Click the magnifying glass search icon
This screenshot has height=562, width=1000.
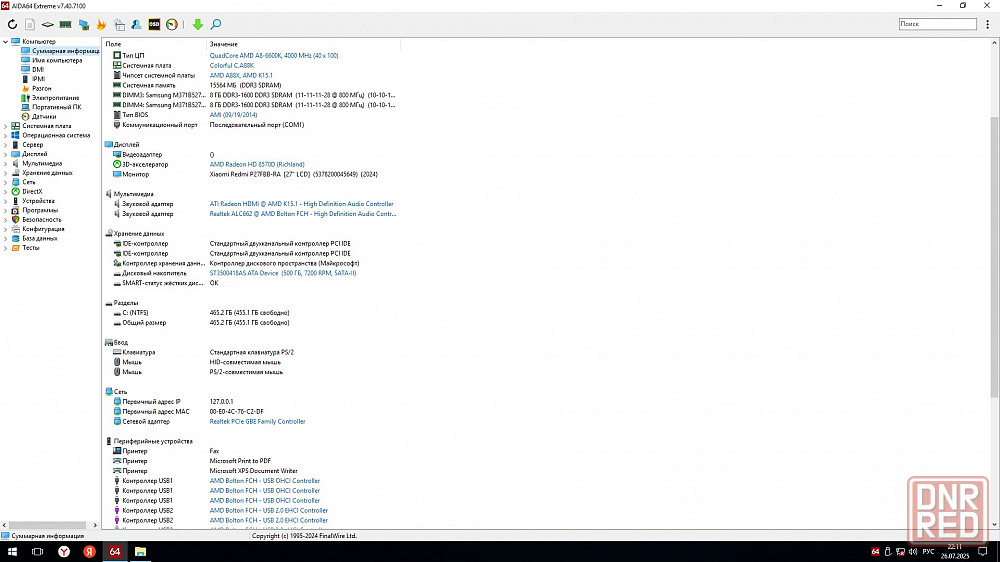(x=216, y=24)
